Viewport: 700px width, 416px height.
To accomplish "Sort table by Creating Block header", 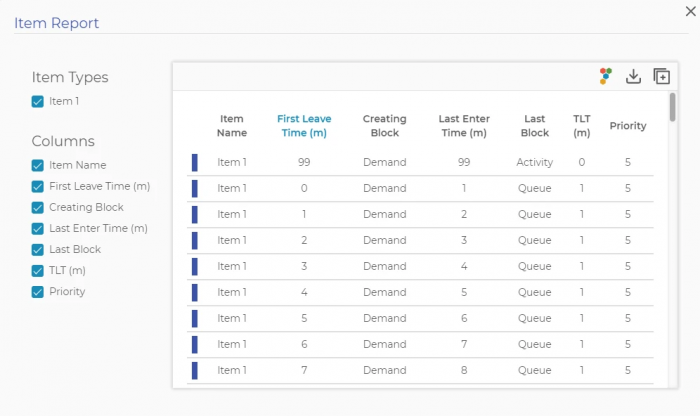I will (384, 126).
